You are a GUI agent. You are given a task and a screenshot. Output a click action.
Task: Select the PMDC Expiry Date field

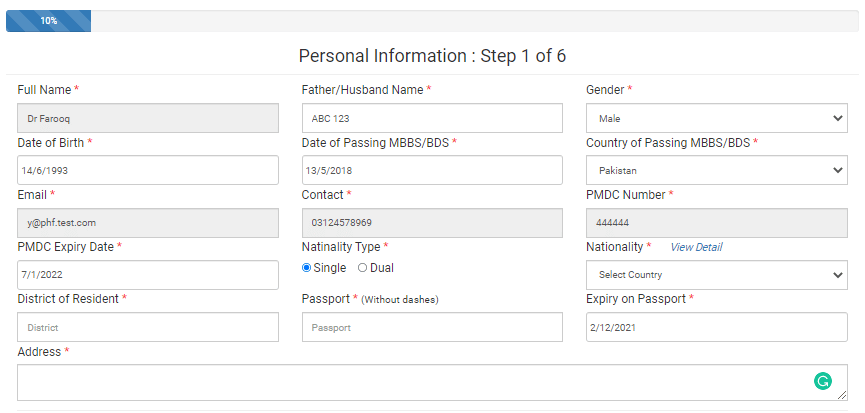pos(148,275)
